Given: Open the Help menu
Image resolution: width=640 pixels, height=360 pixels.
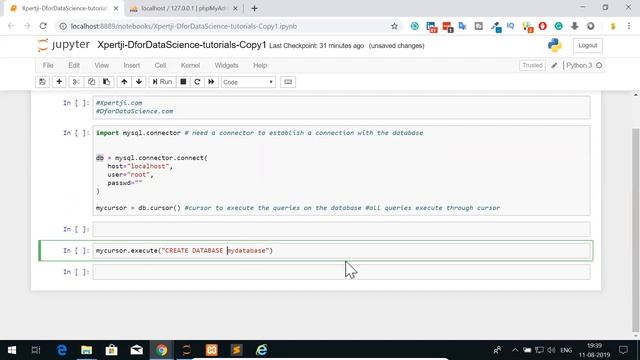Looking at the screenshot, I should tap(260, 65).
